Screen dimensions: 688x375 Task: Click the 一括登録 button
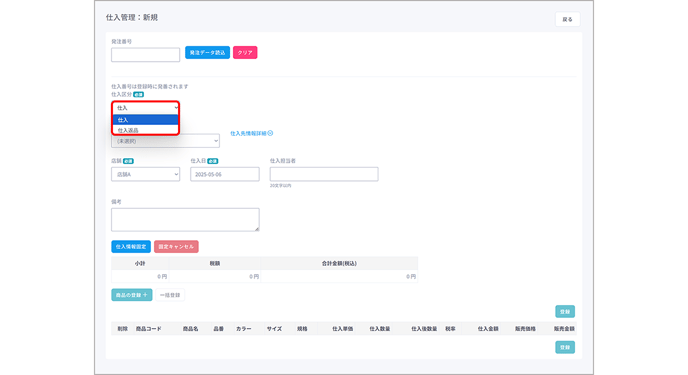coord(170,295)
